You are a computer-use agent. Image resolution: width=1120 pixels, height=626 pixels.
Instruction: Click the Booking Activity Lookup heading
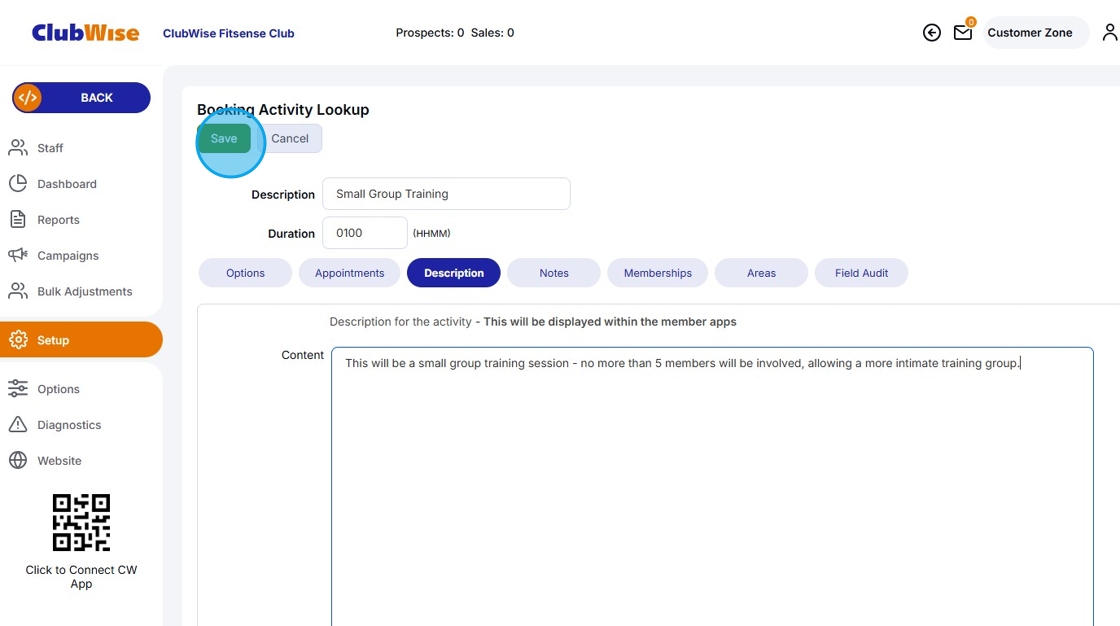[x=283, y=109]
